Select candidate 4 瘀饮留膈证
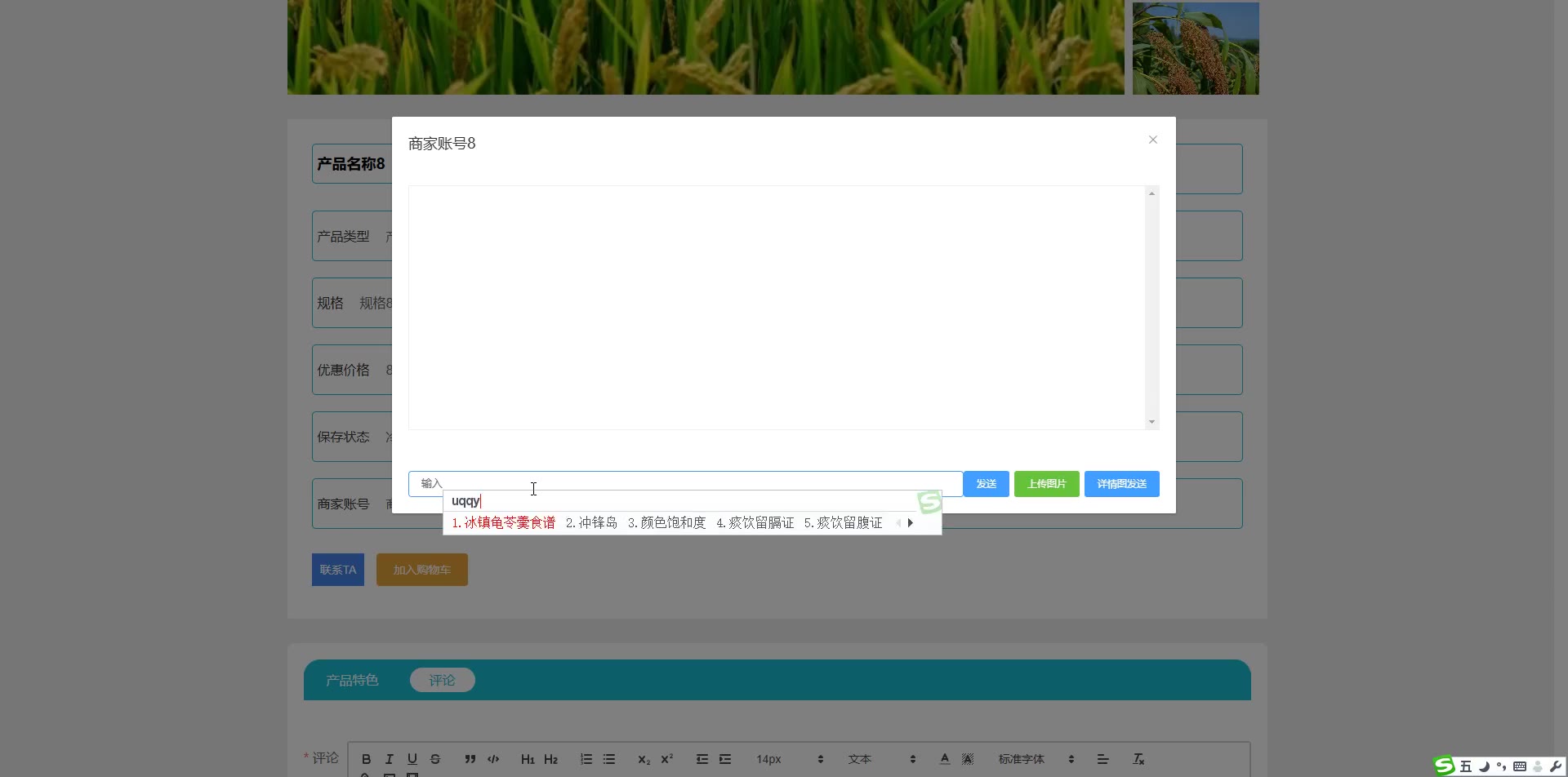The height and width of the screenshot is (777, 1568). (x=755, y=523)
